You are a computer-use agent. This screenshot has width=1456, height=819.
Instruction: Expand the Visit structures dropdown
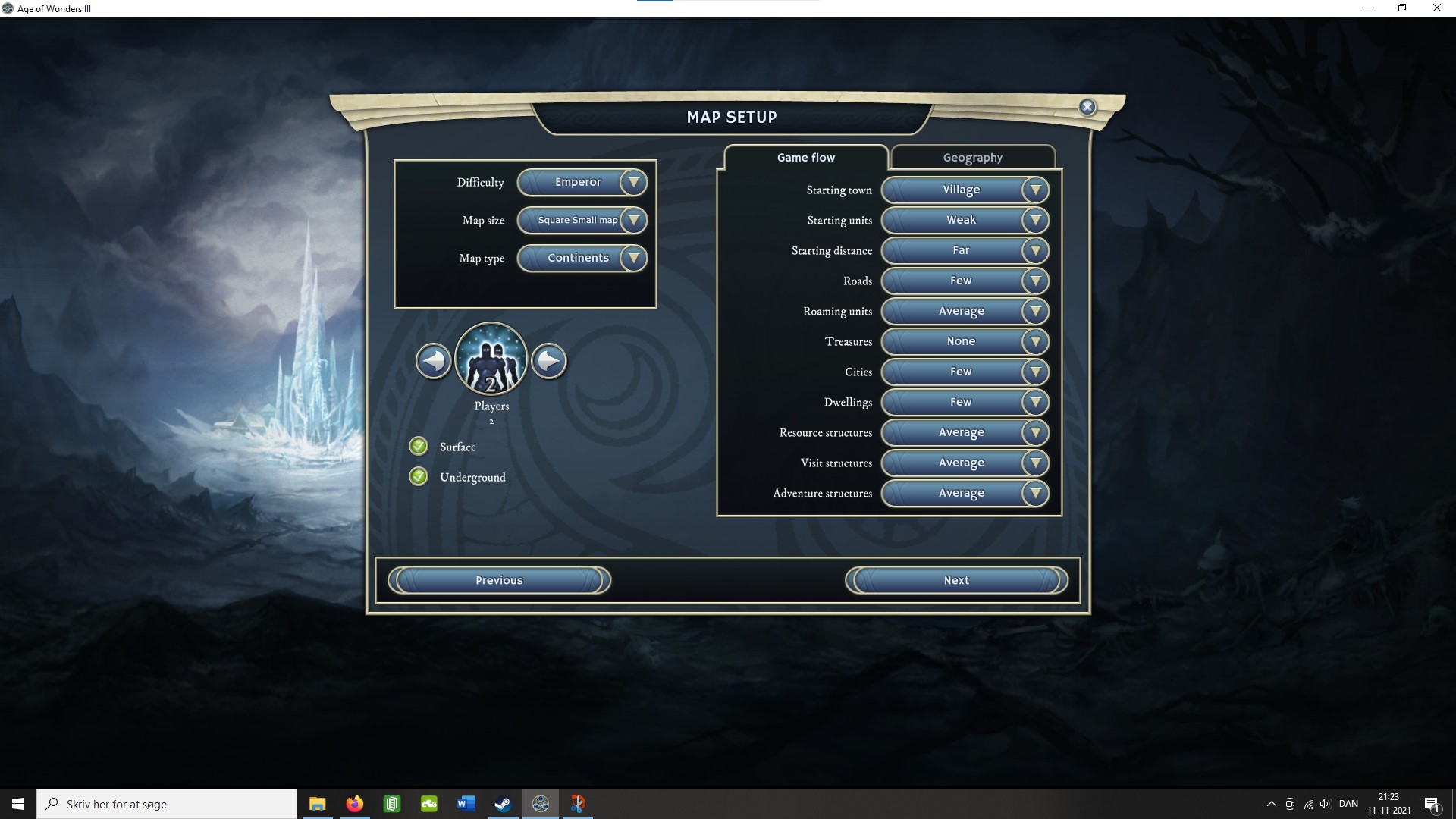click(965, 463)
